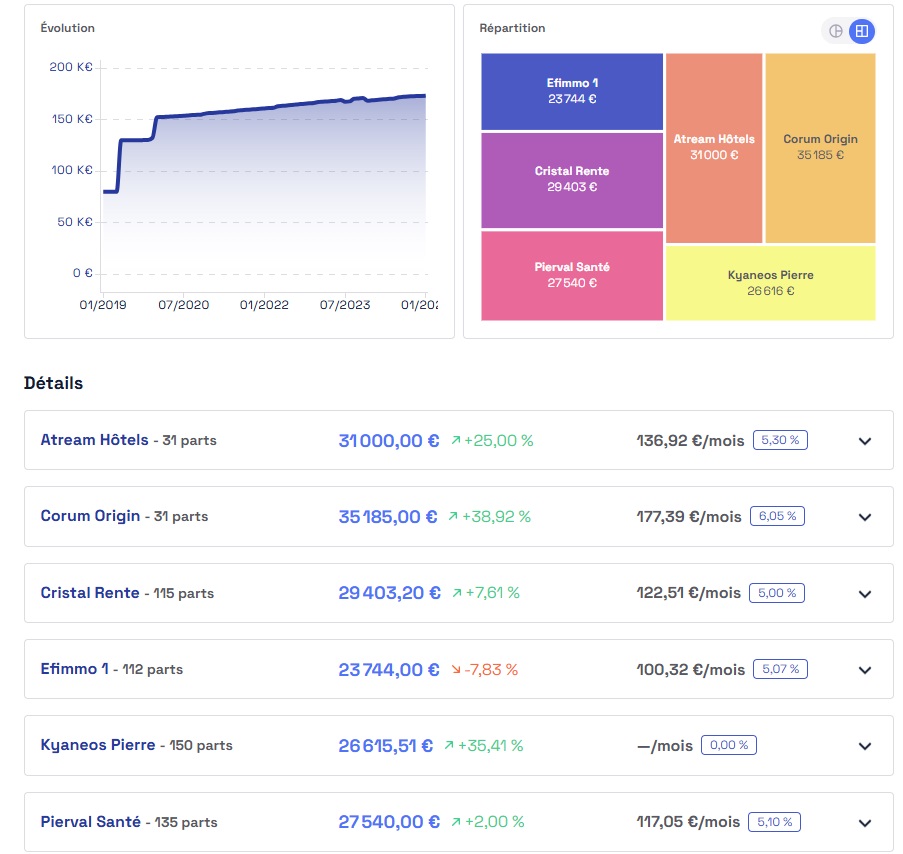Click the 35 185,00 € amount

(x=388, y=517)
